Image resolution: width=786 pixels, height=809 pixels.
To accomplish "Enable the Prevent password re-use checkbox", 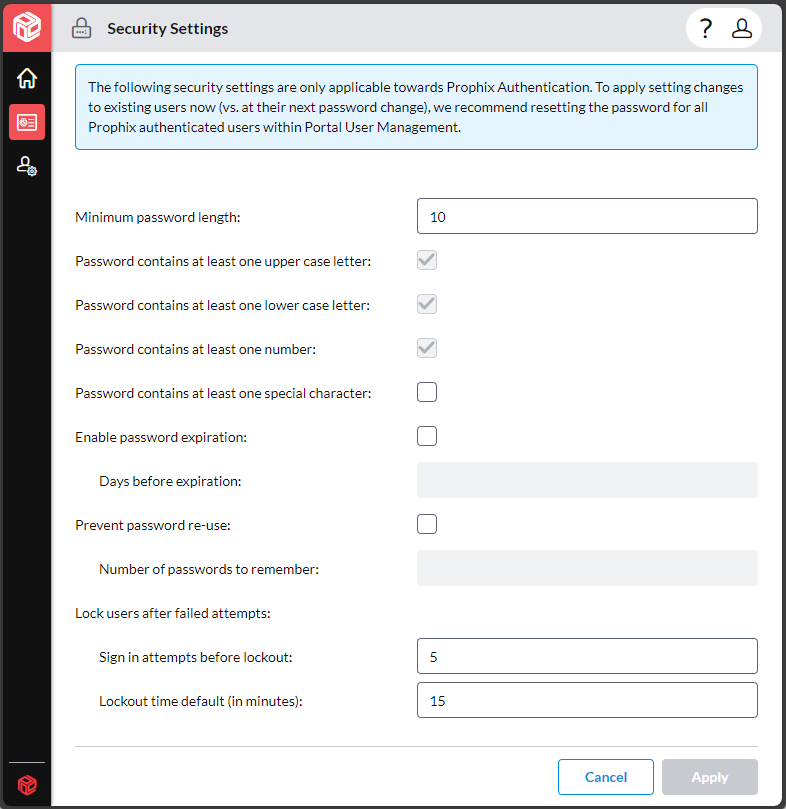I will [x=427, y=524].
